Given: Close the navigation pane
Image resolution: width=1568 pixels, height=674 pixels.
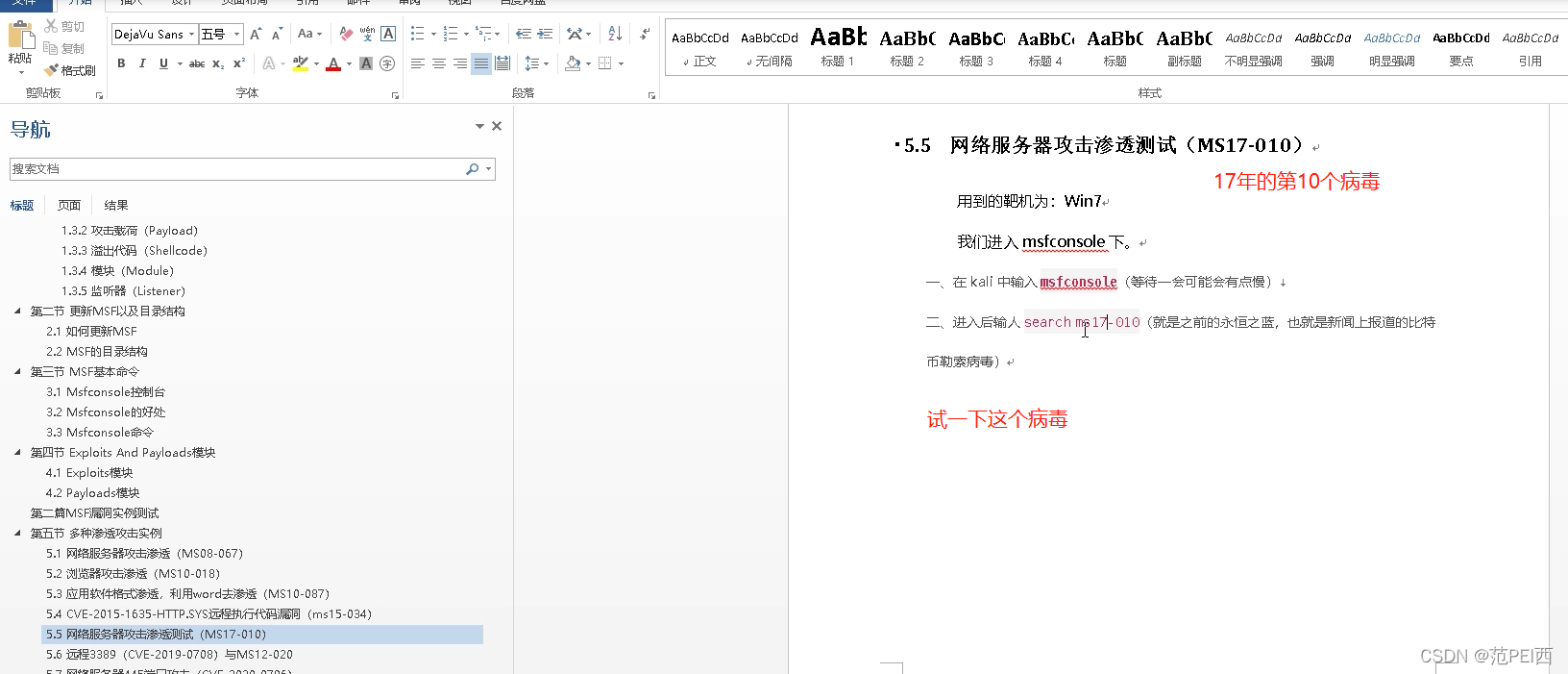Looking at the screenshot, I should 497,126.
